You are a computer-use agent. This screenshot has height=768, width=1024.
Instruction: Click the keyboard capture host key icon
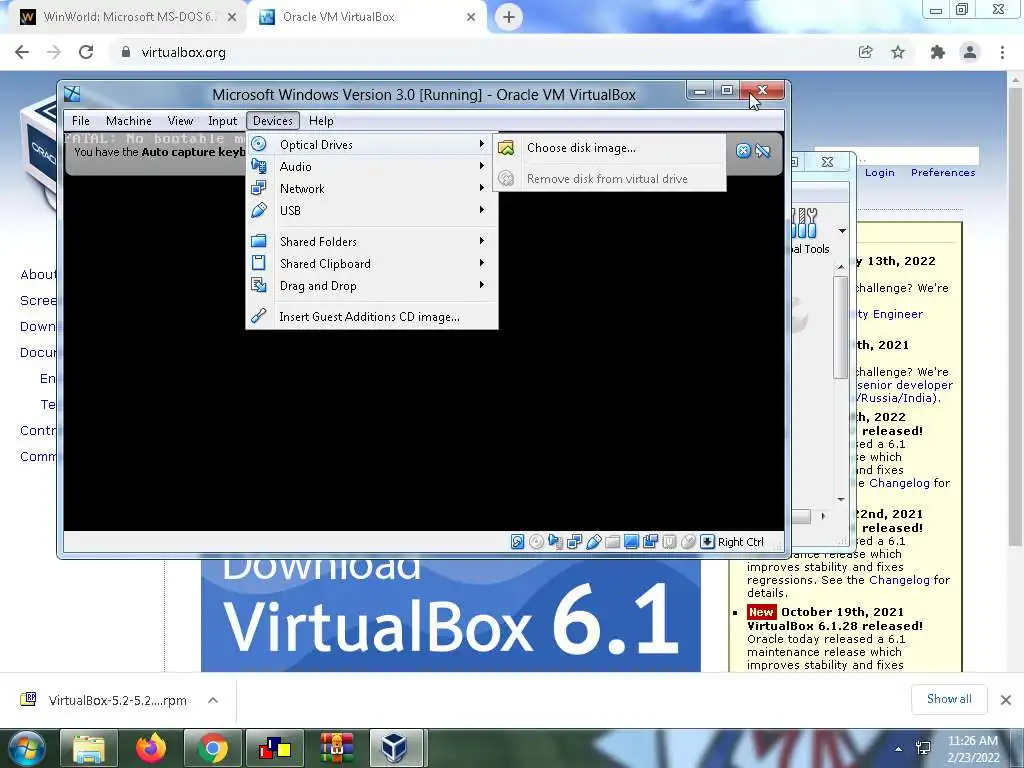(707, 541)
